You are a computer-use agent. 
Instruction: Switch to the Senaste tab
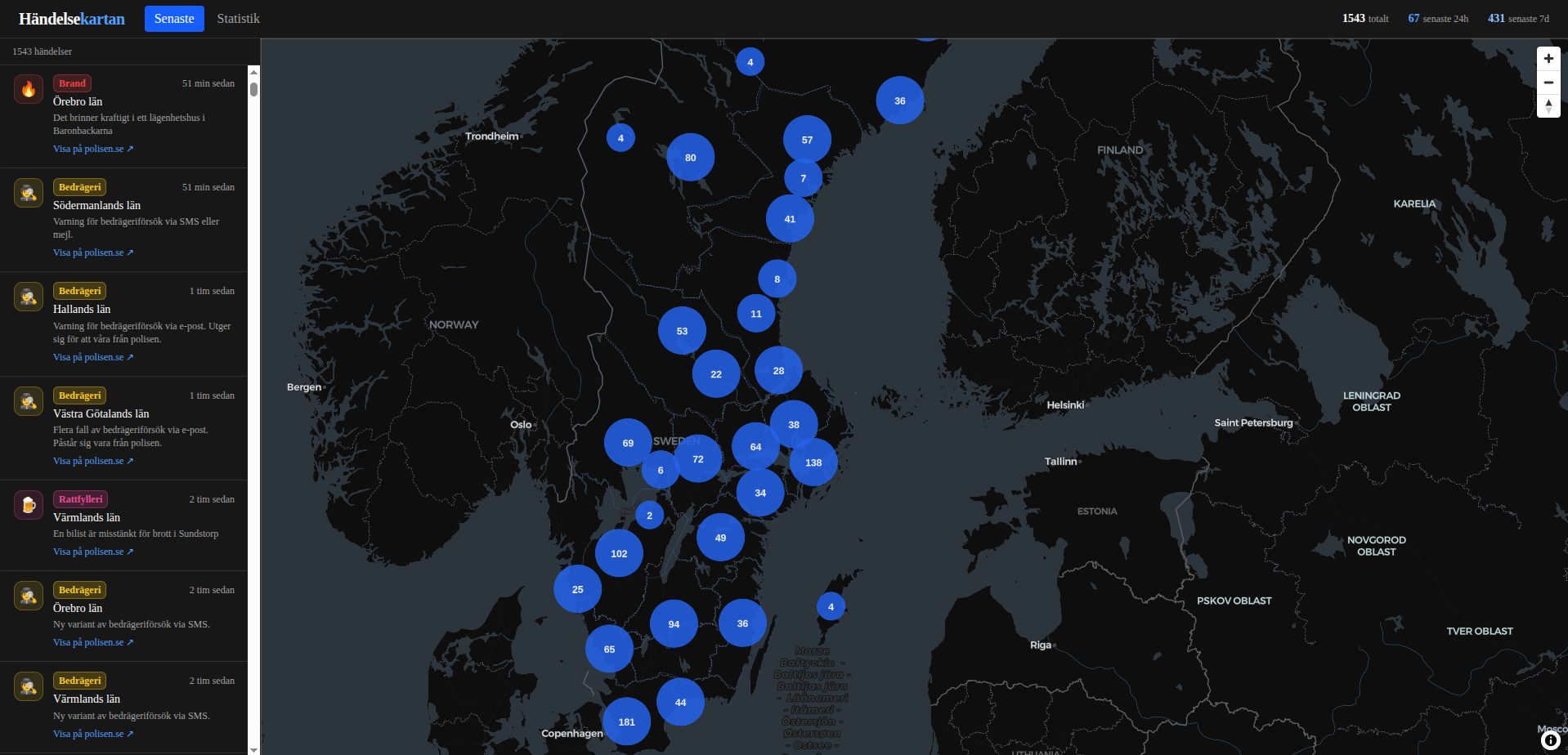point(174,19)
